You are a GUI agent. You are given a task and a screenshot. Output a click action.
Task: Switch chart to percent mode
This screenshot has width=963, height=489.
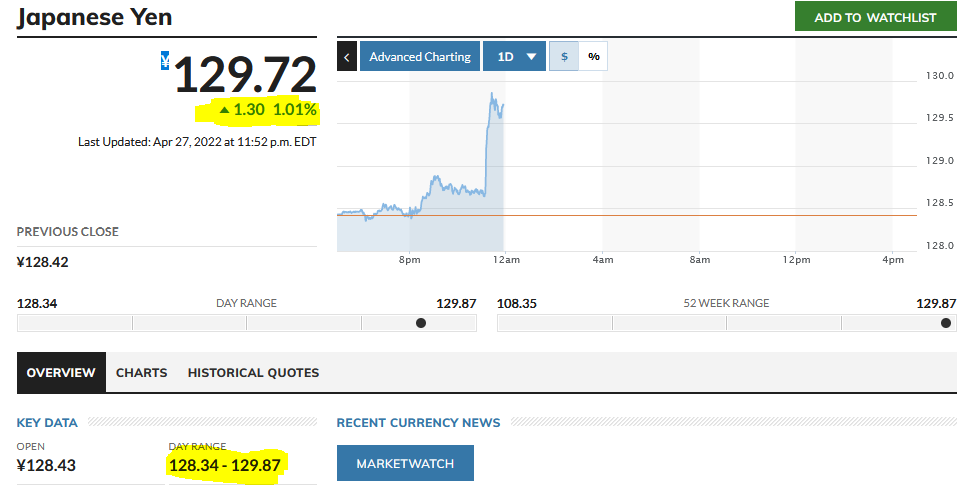(x=593, y=57)
